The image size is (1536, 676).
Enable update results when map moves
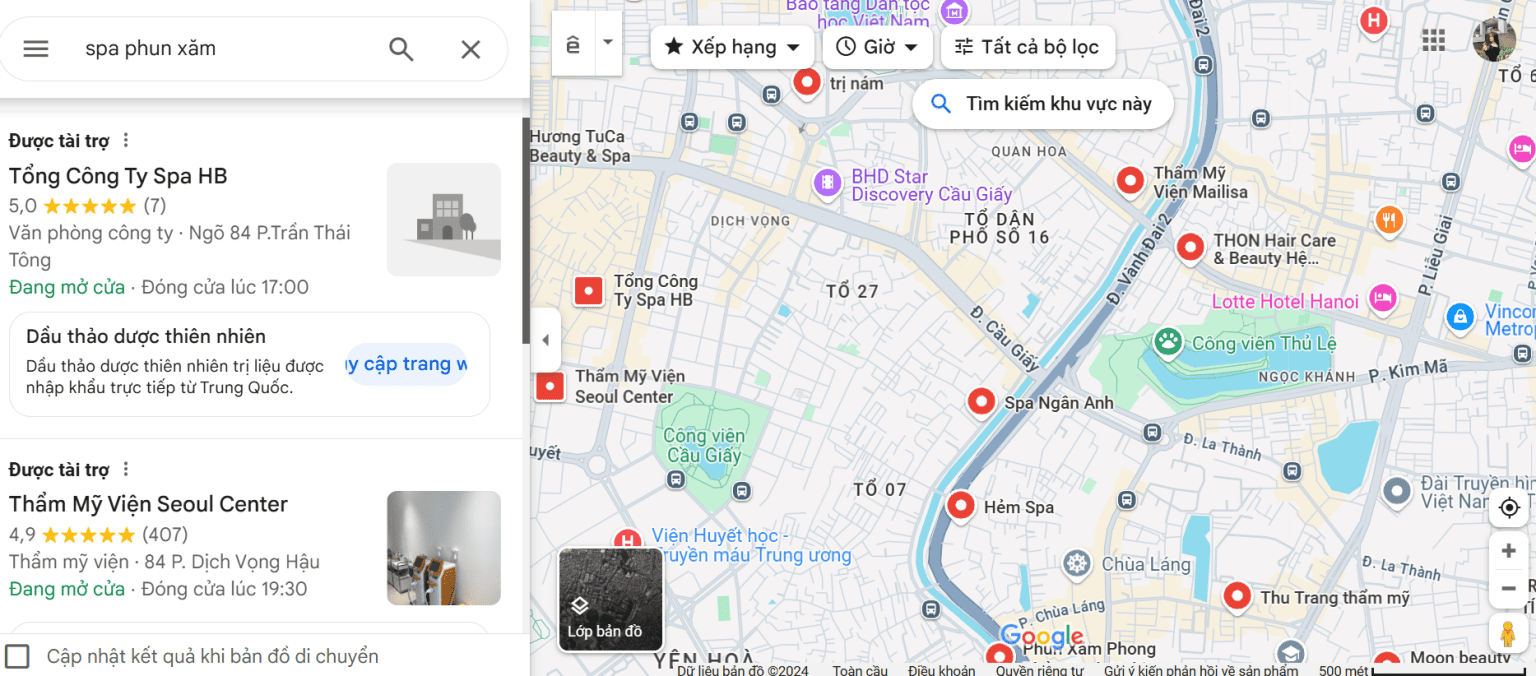click(18, 656)
